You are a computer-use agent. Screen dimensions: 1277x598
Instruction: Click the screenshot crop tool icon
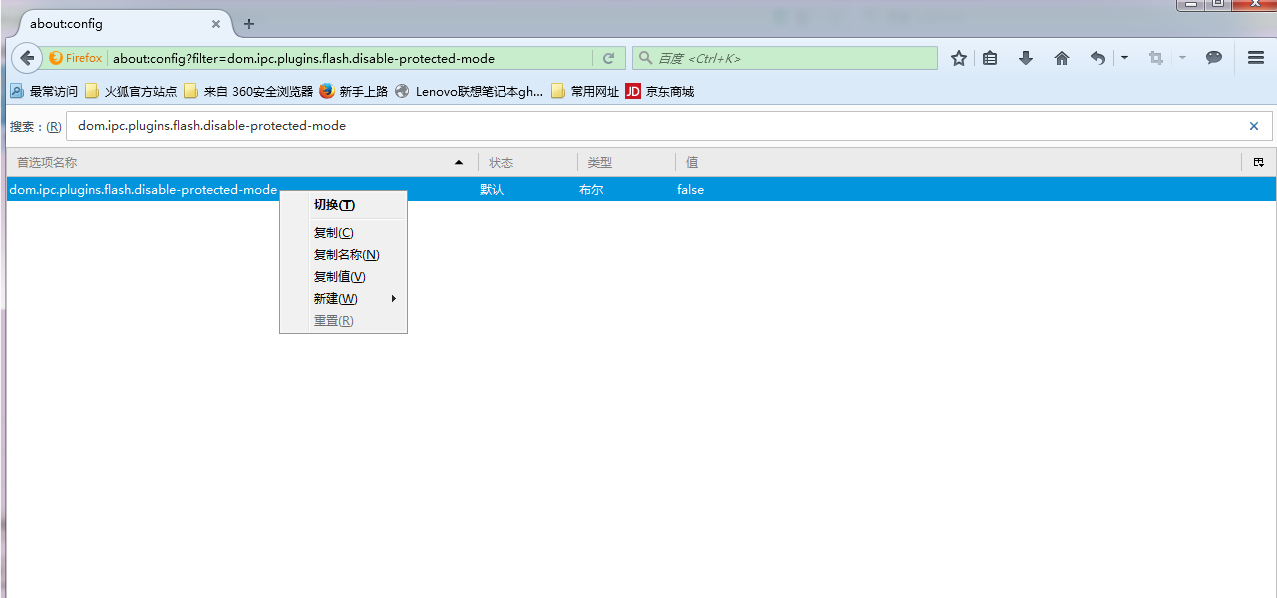coord(1156,58)
